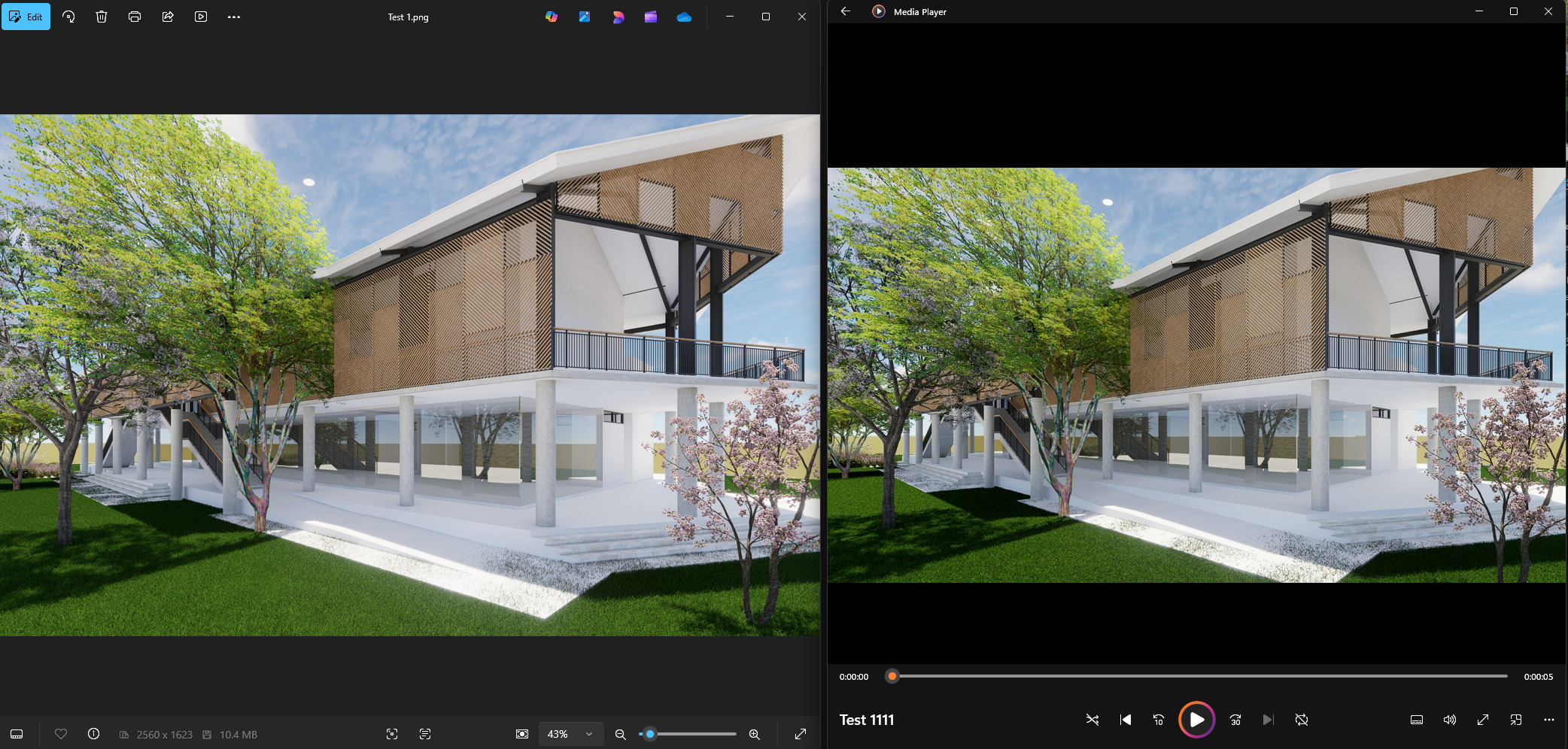Toggle shuffle in Media Player
Screen dimensions: 1568x749
coord(1092,720)
